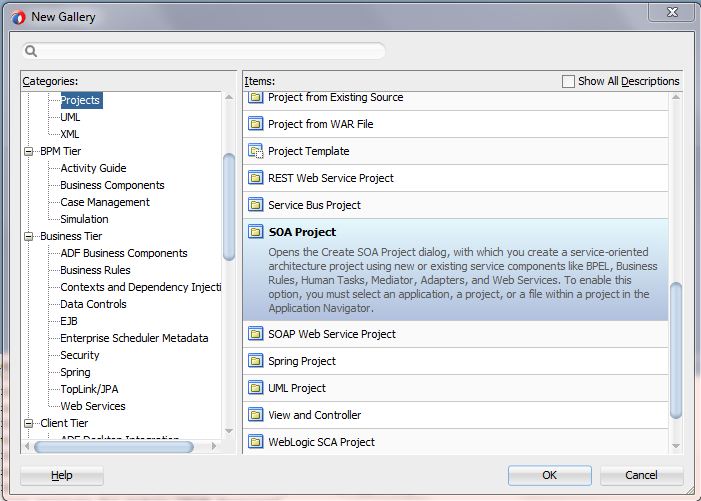Choose Service Bus Project item
The height and width of the screenshot is (501, 701).
pos(456,205)
